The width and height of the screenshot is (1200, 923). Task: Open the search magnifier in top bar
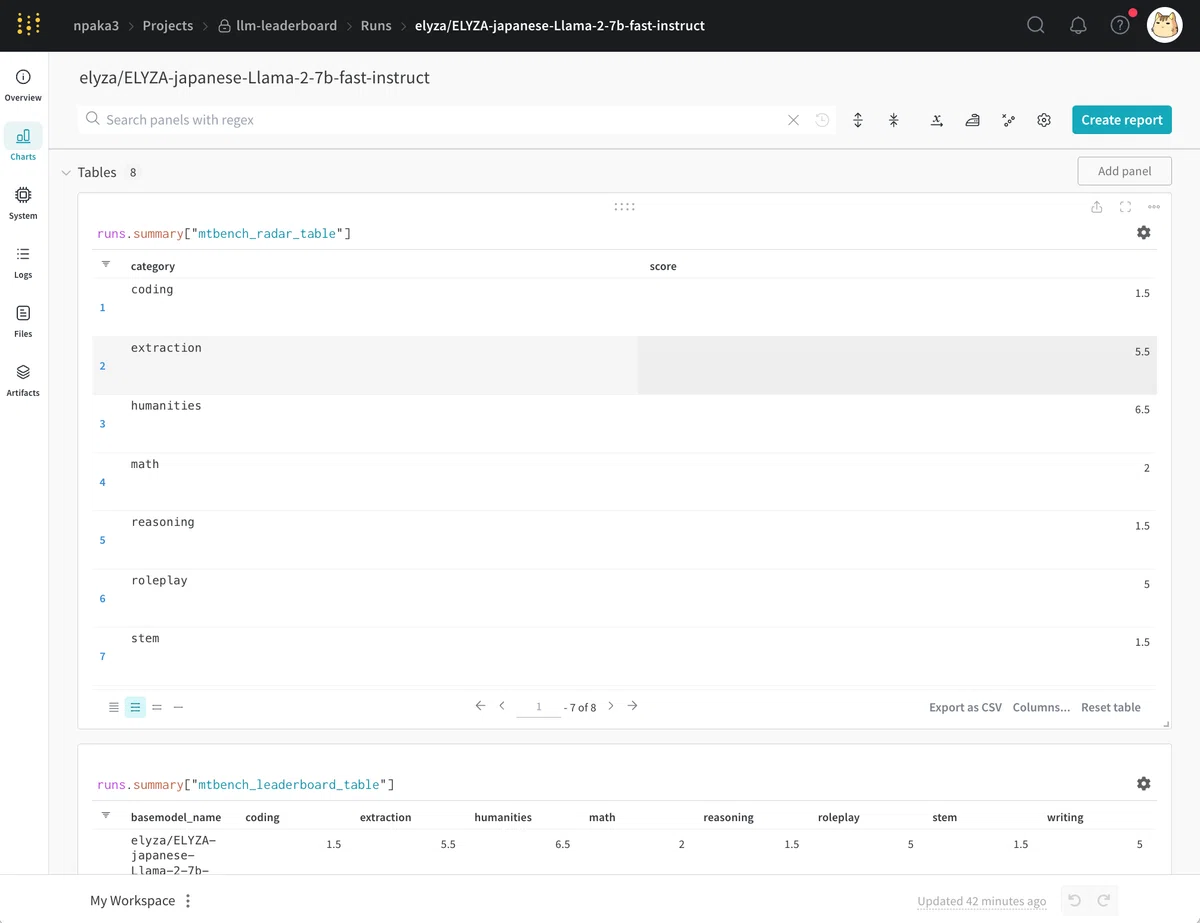click(x=1036, y=26)
